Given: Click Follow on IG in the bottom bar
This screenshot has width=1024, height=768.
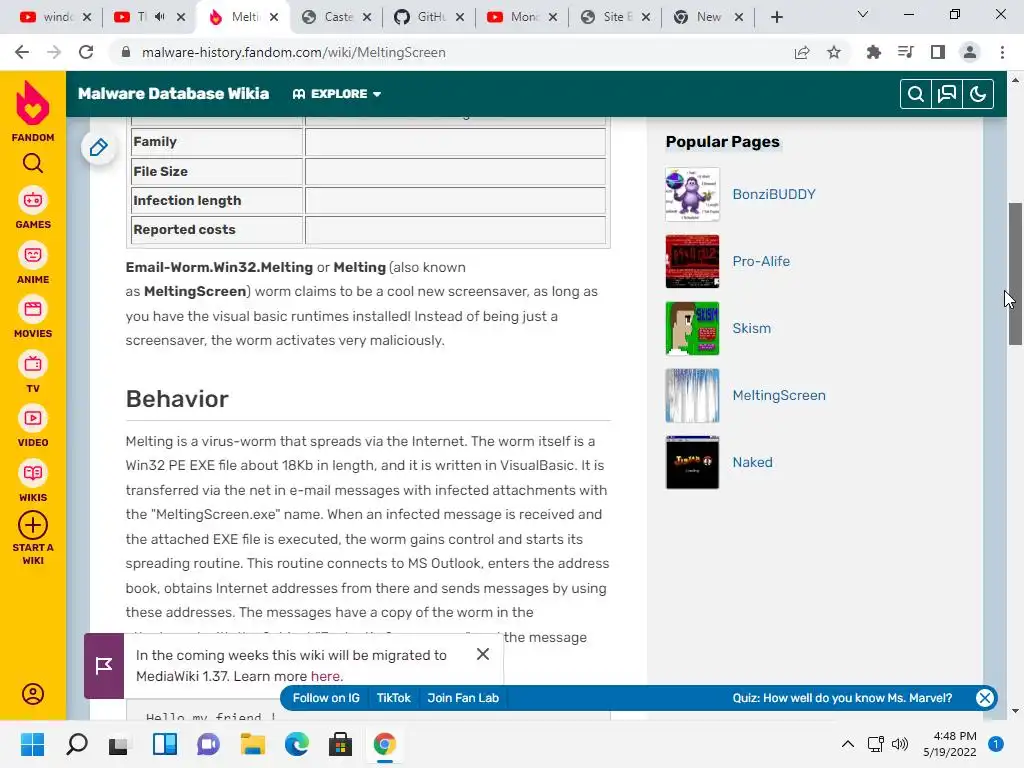Looking at the screenshot, I should tap(326, 697).
